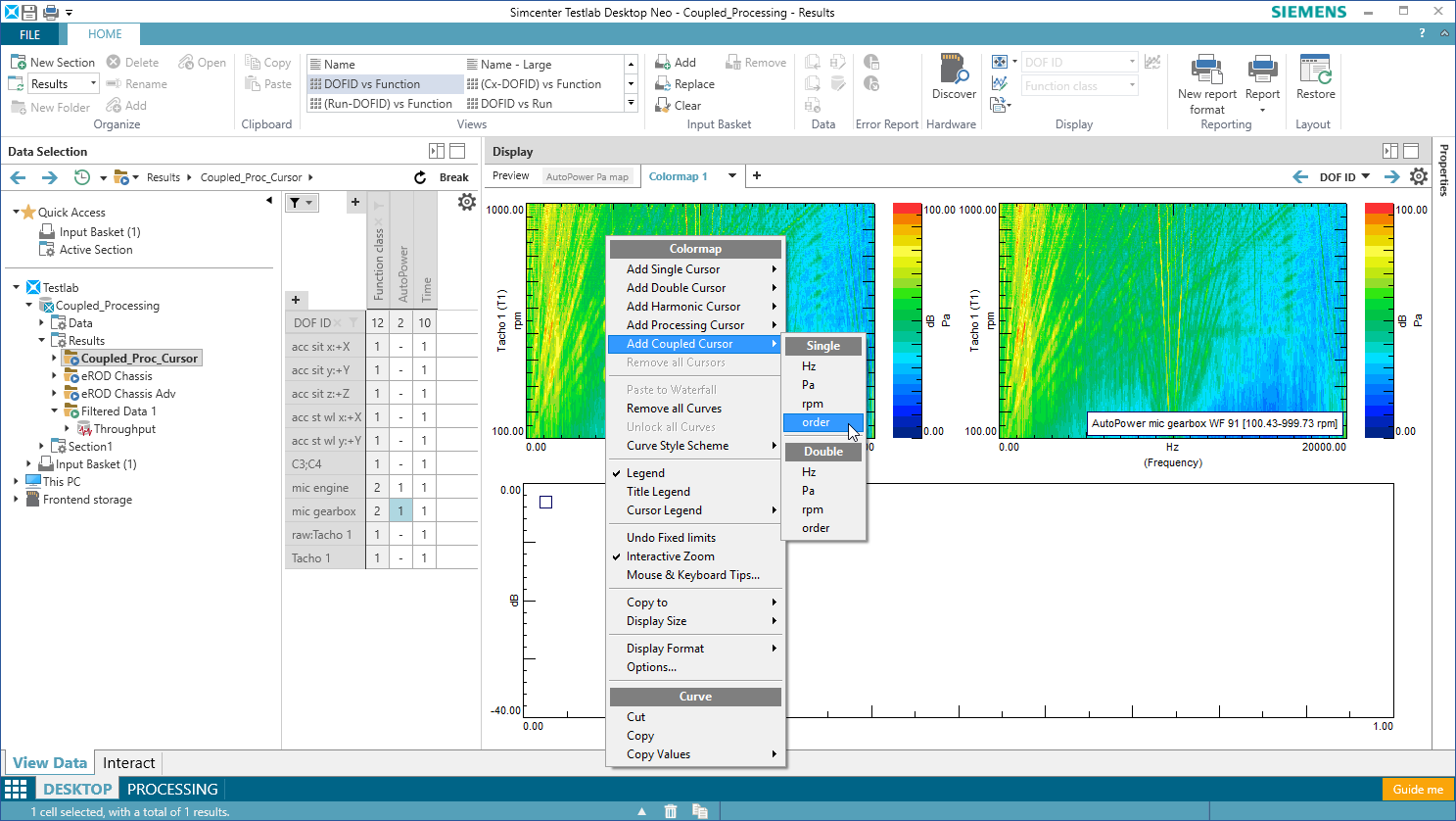The width and height of the screenshot is (1456, 821).
Task: Delete selection via status bar trash icon
Action: point(671,811)
